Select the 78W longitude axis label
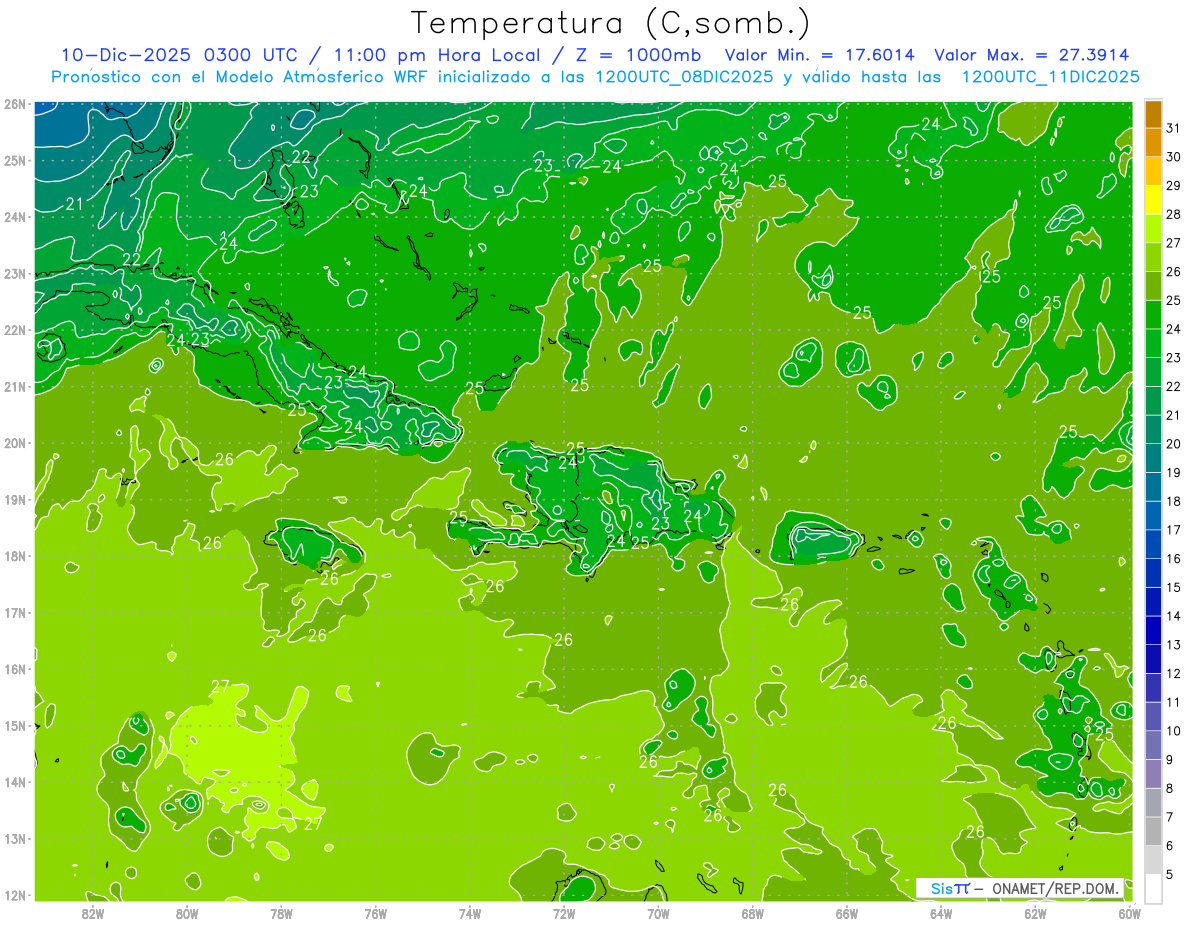The height and width of the screenshot is (927, 1200). coord(281,913)
